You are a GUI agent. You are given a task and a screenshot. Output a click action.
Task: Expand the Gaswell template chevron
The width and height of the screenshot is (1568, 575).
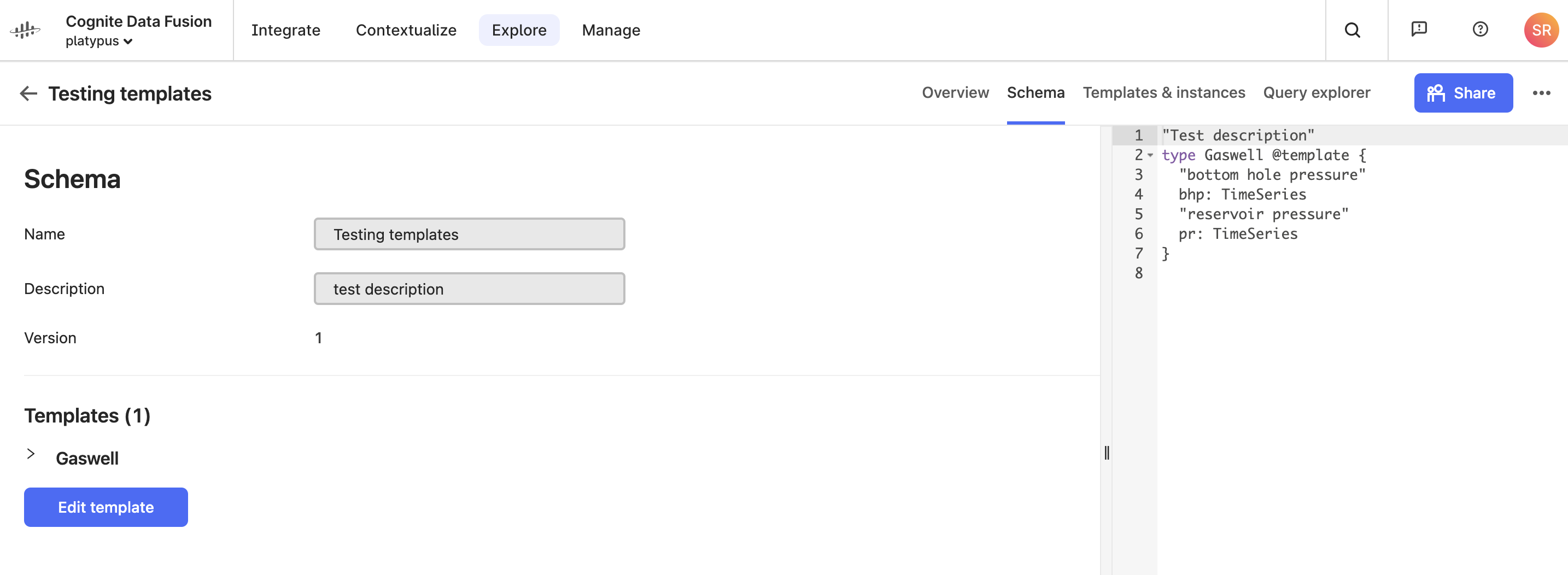[x=31, y=454]
